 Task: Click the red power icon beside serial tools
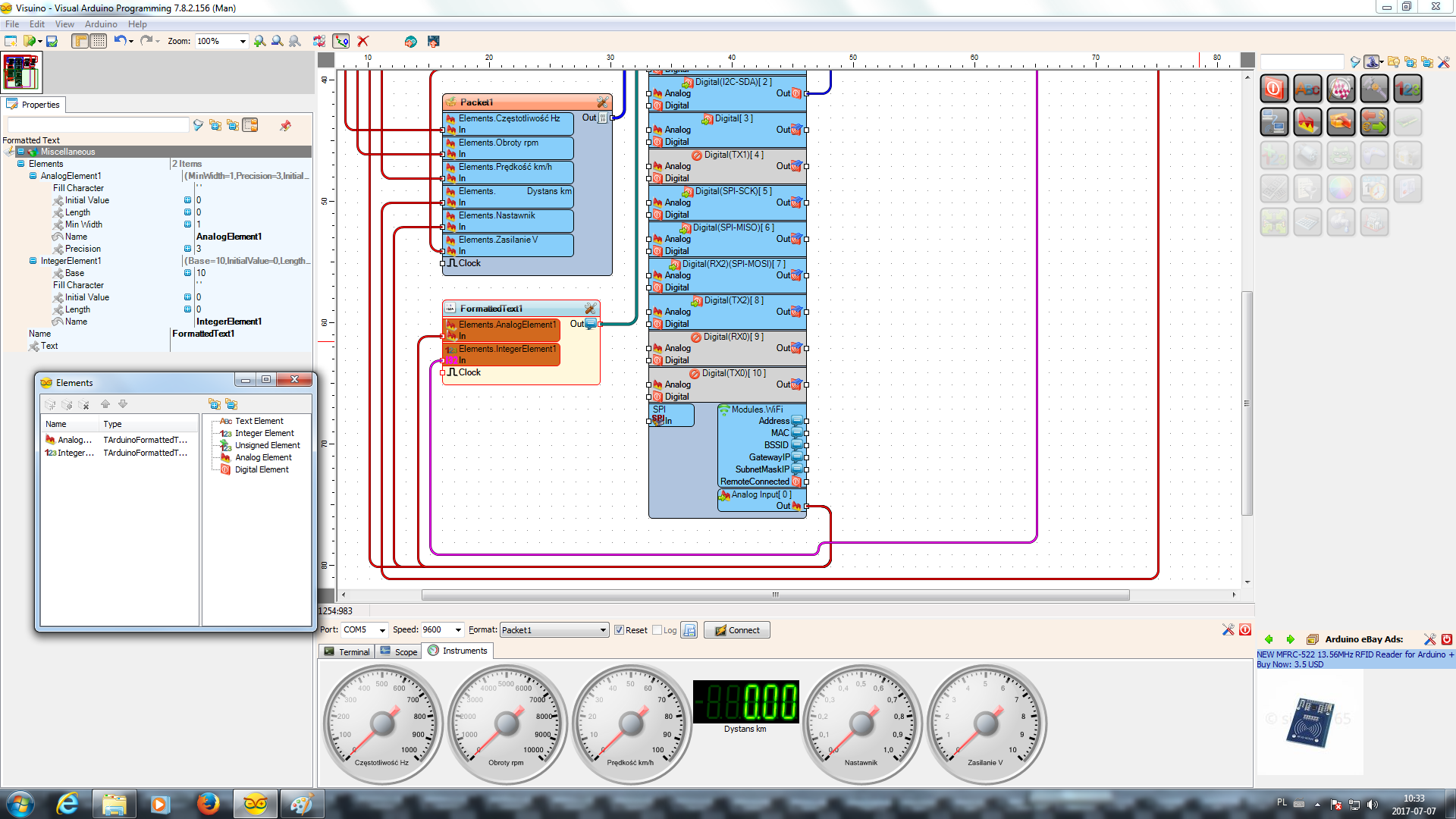[1245, 629]
